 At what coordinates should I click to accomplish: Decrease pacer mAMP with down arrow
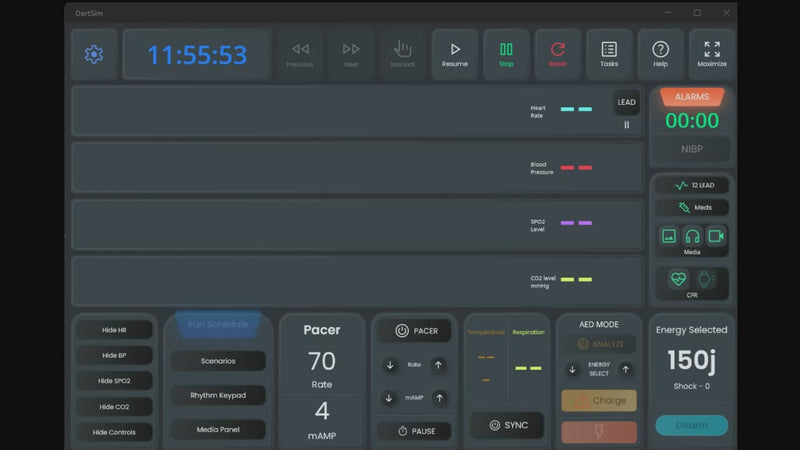coord(389,398)
